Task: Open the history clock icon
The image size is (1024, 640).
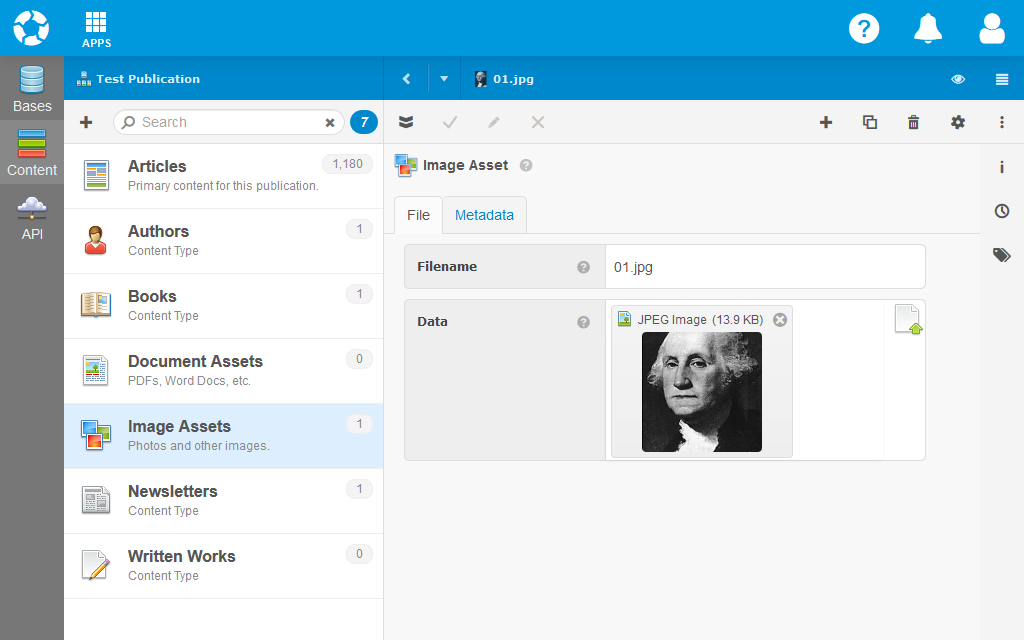Action: pos(1001,211)
